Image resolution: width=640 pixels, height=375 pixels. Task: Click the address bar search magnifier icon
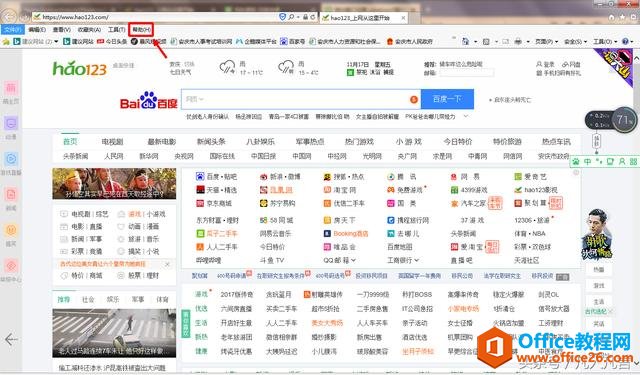[x=291, y=17]
